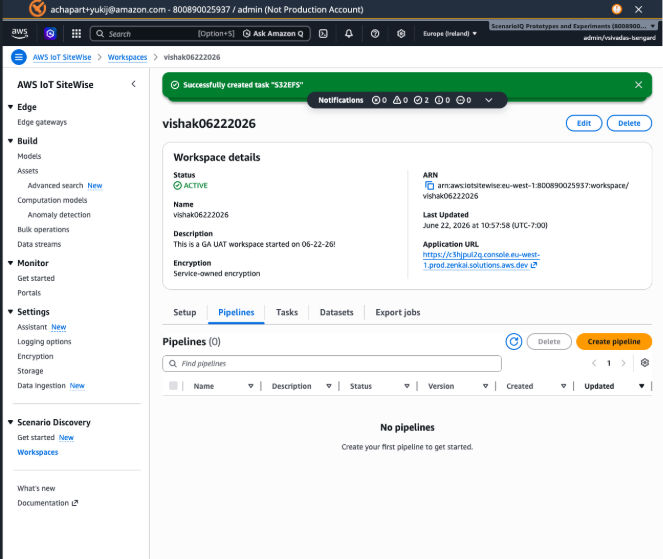Collapse the Scenario Discovery section
This screenshot has width=663, height=559.
coord(11,422)
